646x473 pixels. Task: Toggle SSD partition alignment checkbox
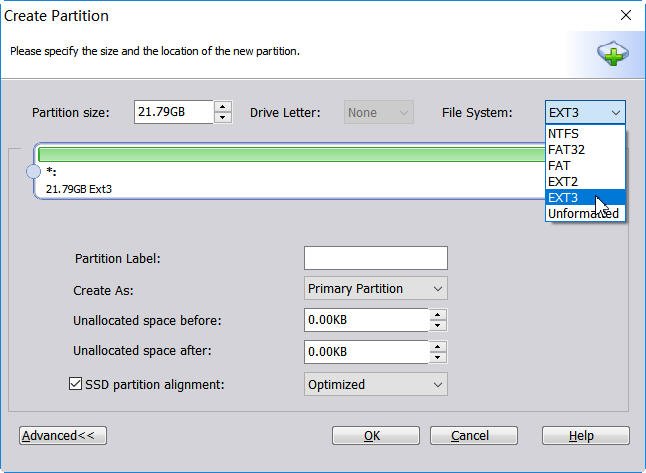75,384
